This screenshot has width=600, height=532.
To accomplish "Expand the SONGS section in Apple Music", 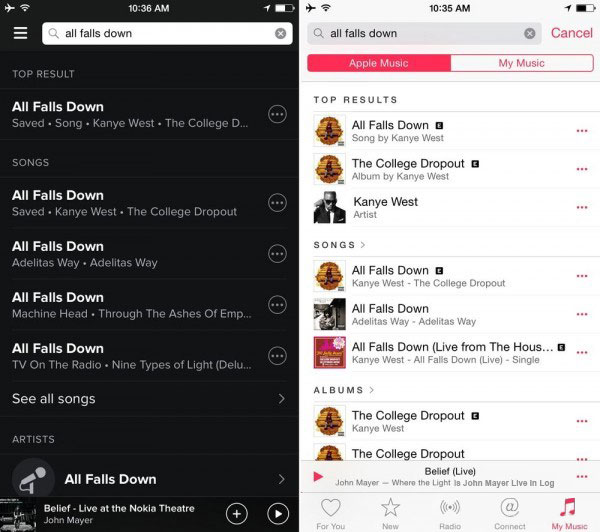I will click(x=339, y=245).
